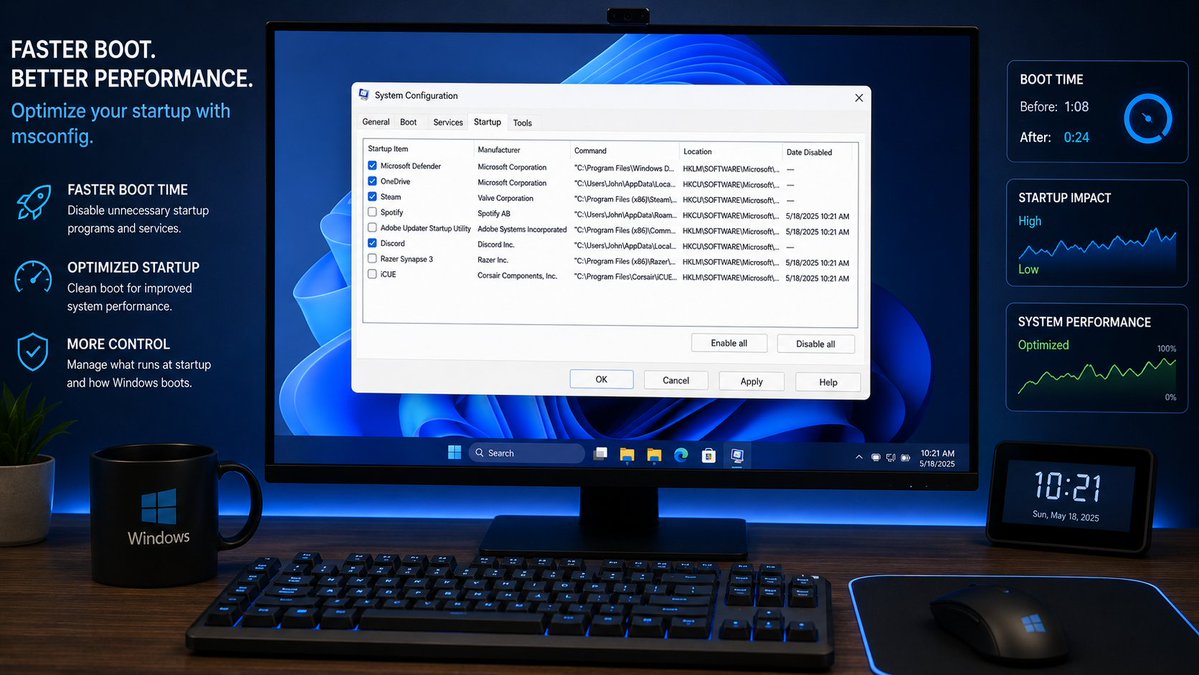Open Task View from the taskbar
1199x675 pixels.
[x=600, y=453]
